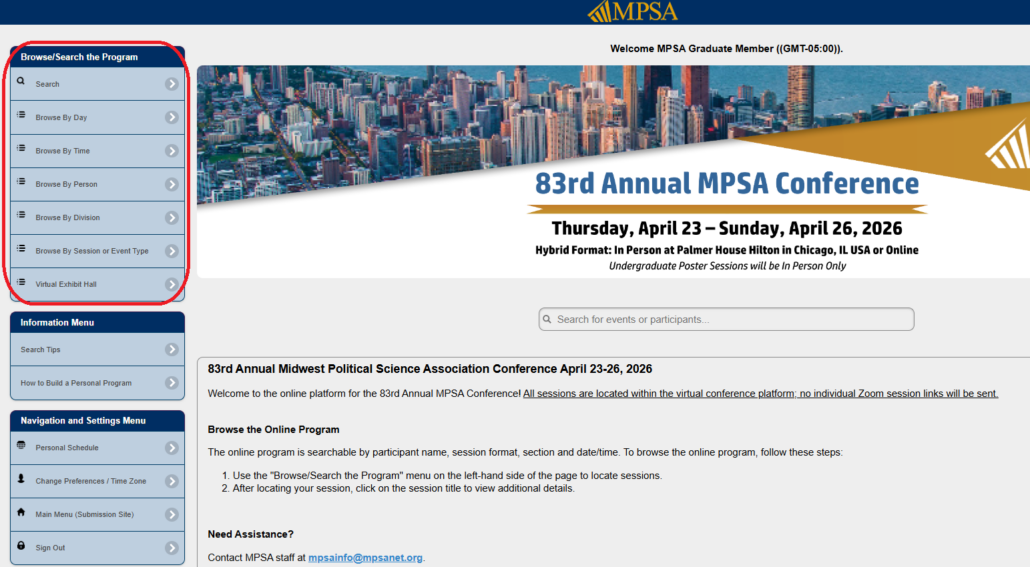Click the MPSA logo in the header
1030x567 pixels.
pyautogui.click(x=632, y=12)
